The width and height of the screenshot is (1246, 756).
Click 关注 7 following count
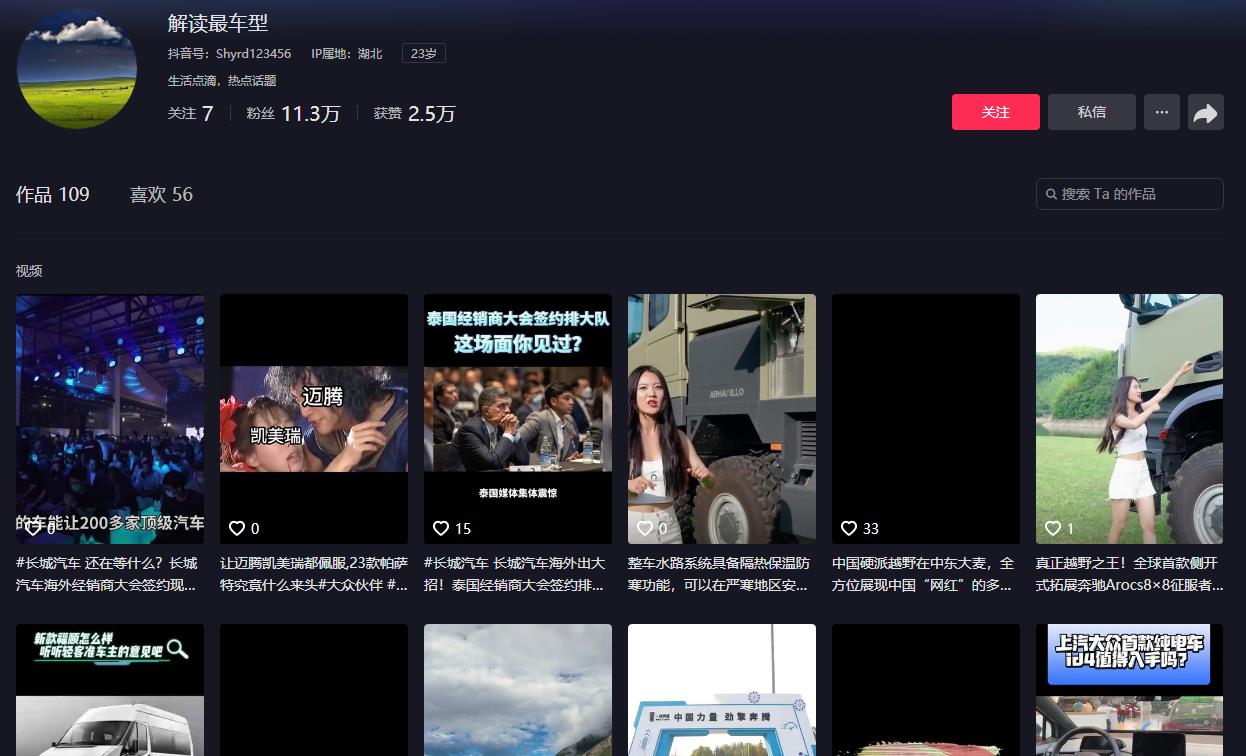pyautogui.click(x=190, y=114)
